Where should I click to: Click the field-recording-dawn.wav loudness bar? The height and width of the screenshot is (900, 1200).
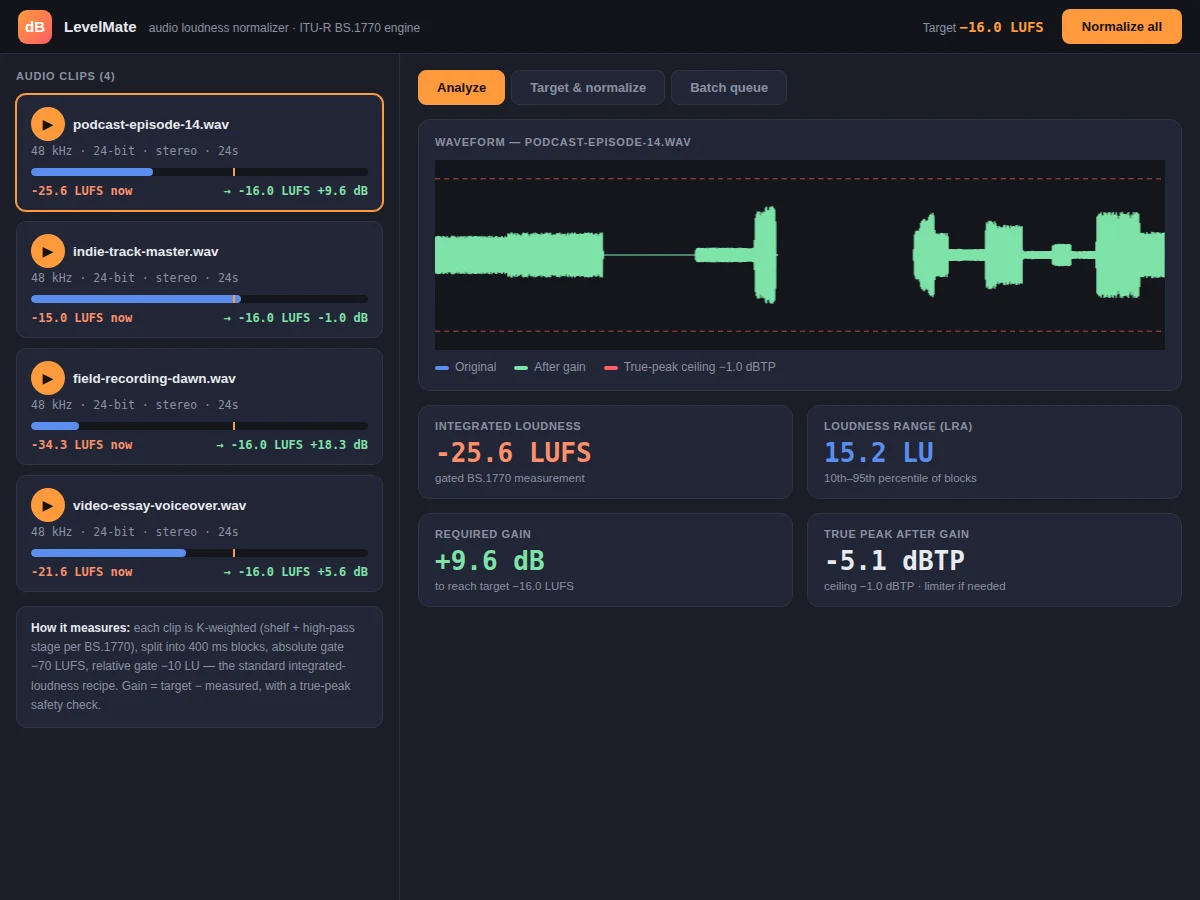tap(199, 426)
